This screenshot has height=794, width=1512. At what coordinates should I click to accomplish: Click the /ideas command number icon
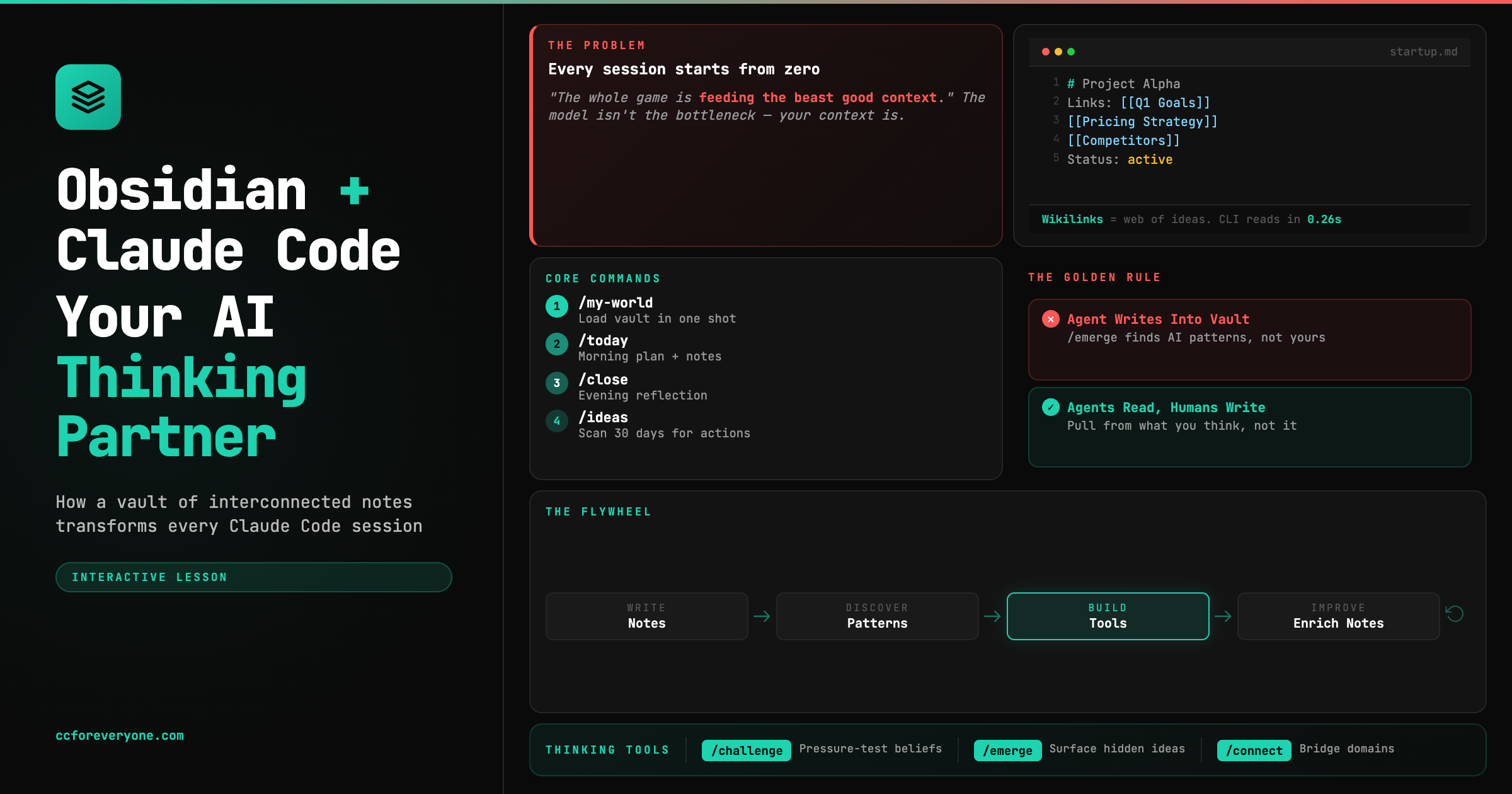coord(557,421)
